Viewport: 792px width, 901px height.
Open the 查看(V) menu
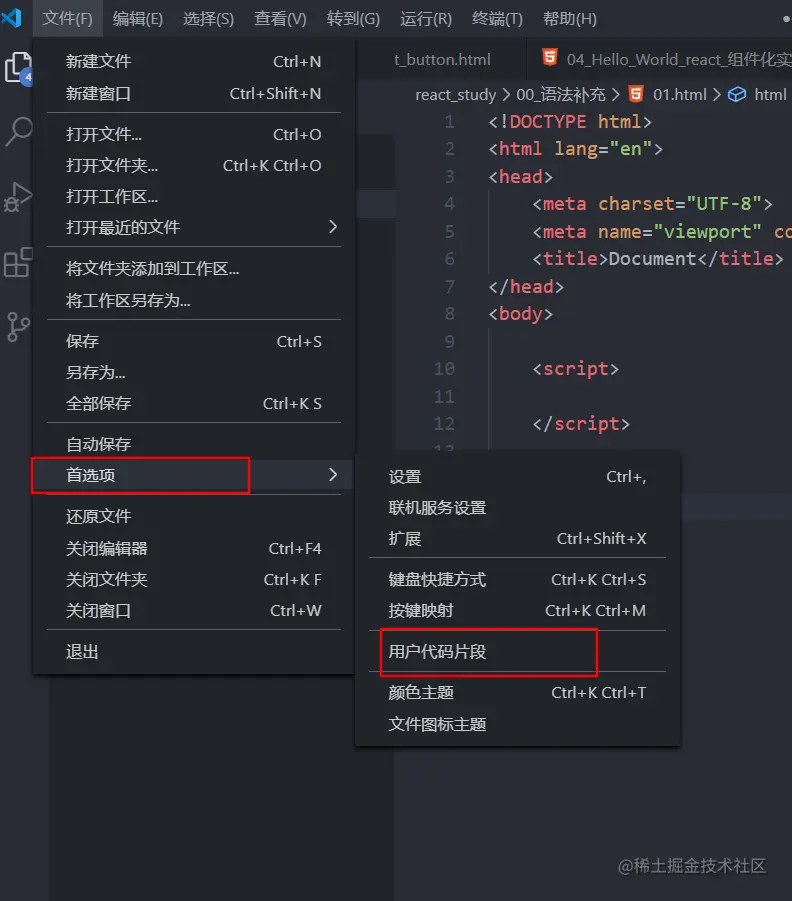(280, 18)
